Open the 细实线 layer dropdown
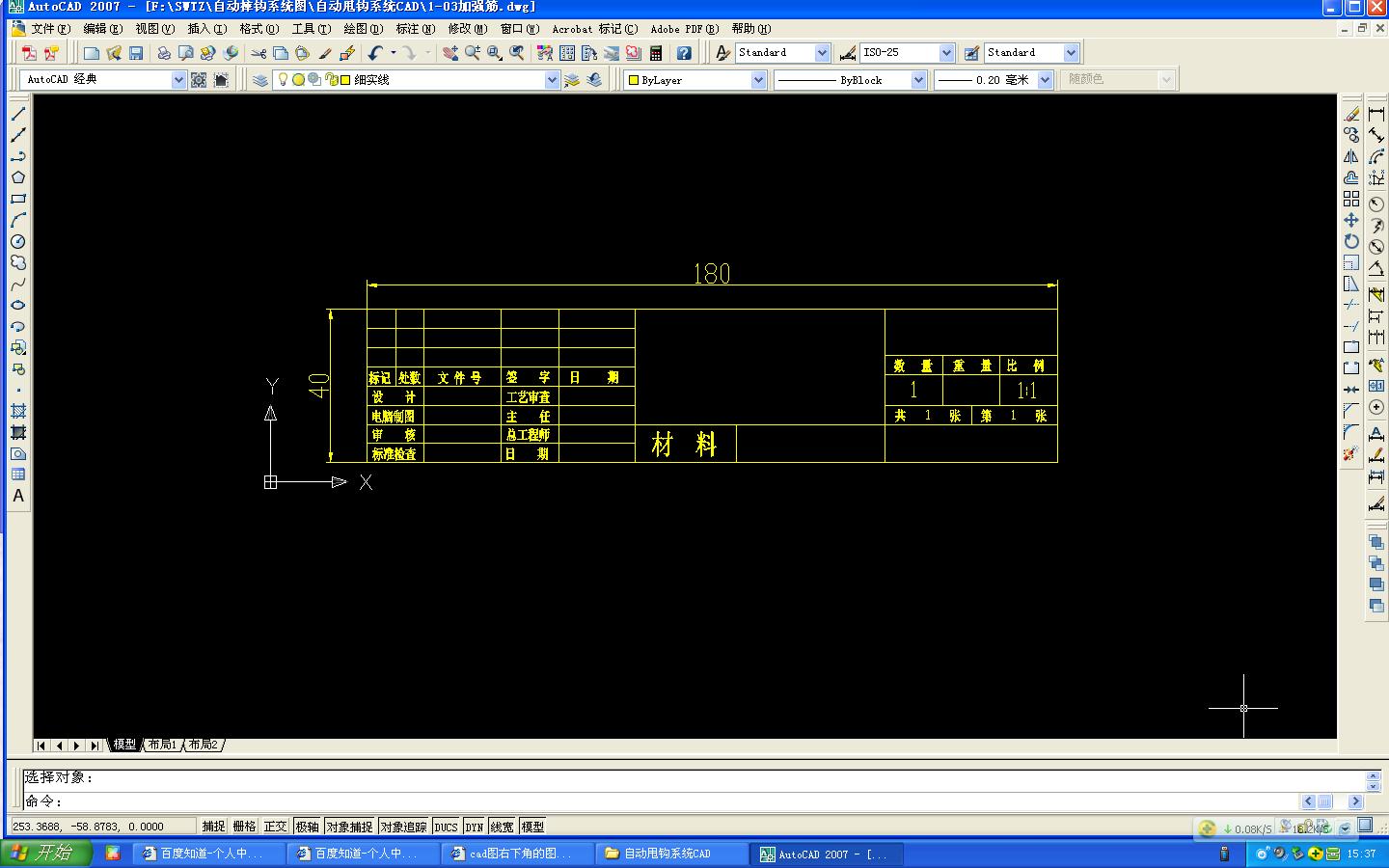The image size is (1389, 868). tap(552, 80)
